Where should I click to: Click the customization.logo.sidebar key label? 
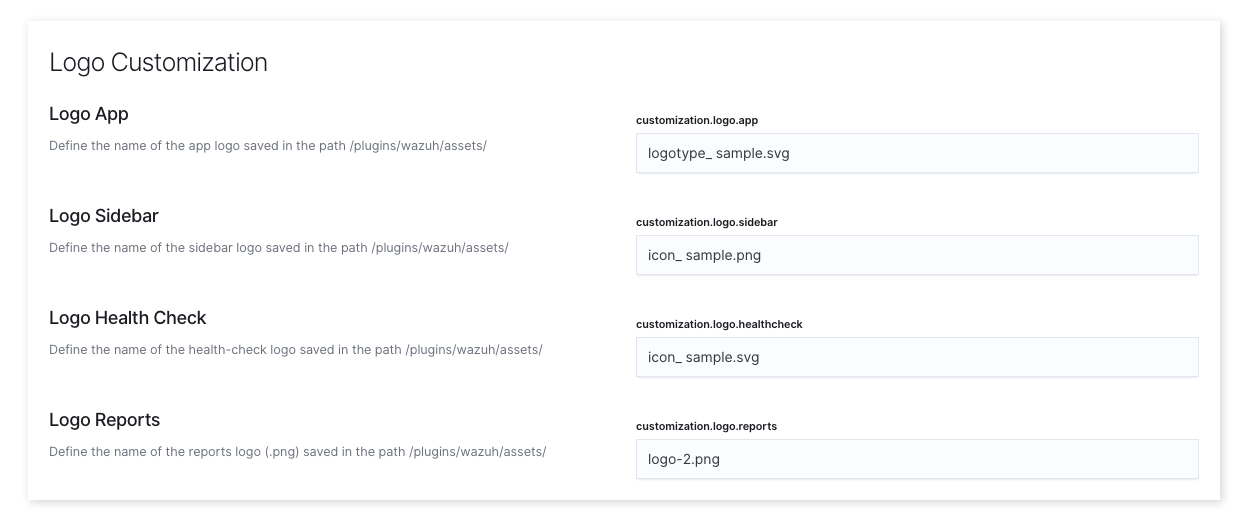coord(706,222)
